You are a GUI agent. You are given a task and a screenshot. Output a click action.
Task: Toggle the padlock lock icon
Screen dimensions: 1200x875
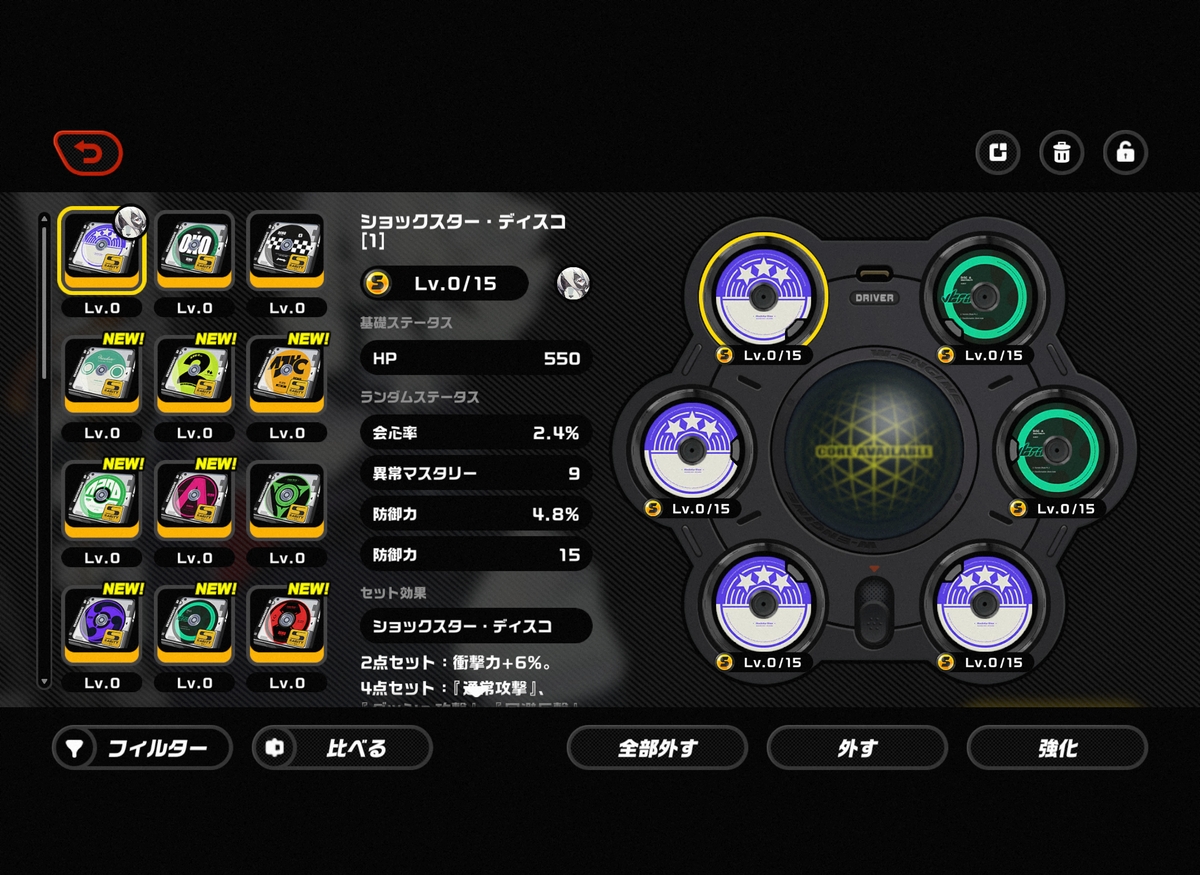(1125, 153)
